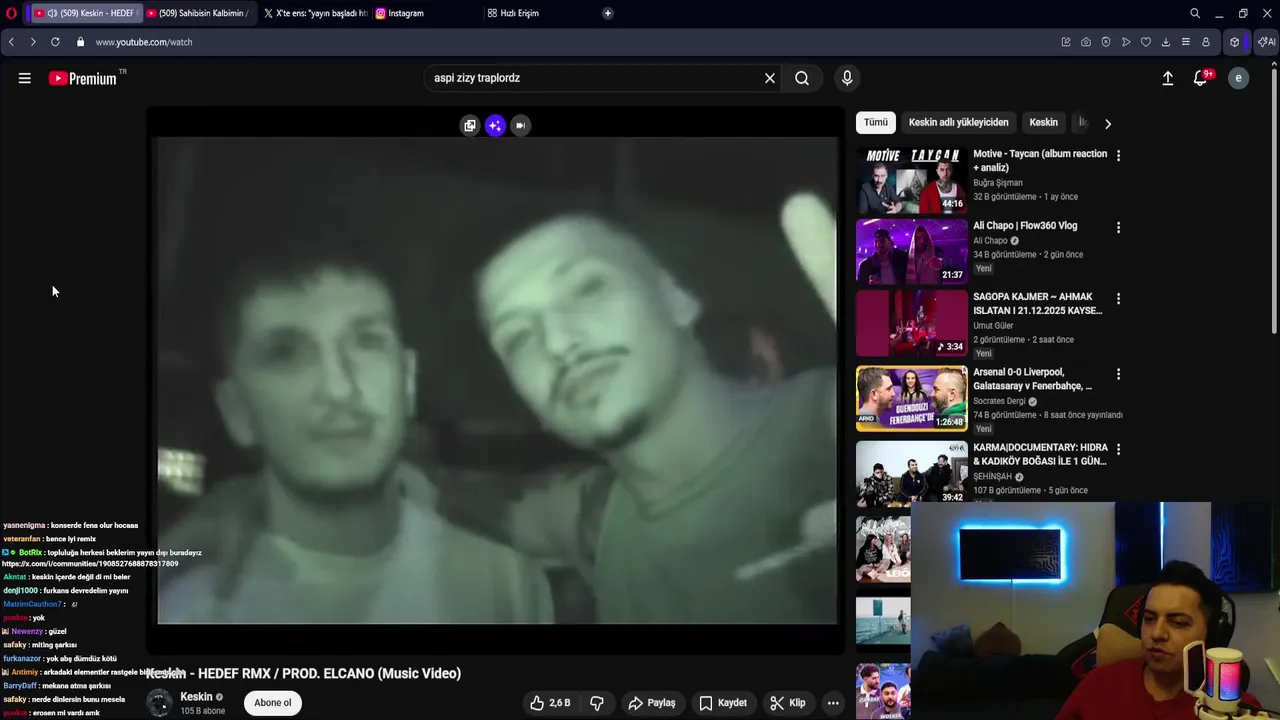Open Opera extensions cube icon
1280x720 pixels.
pyautogui.click(x=1235, y=42)
